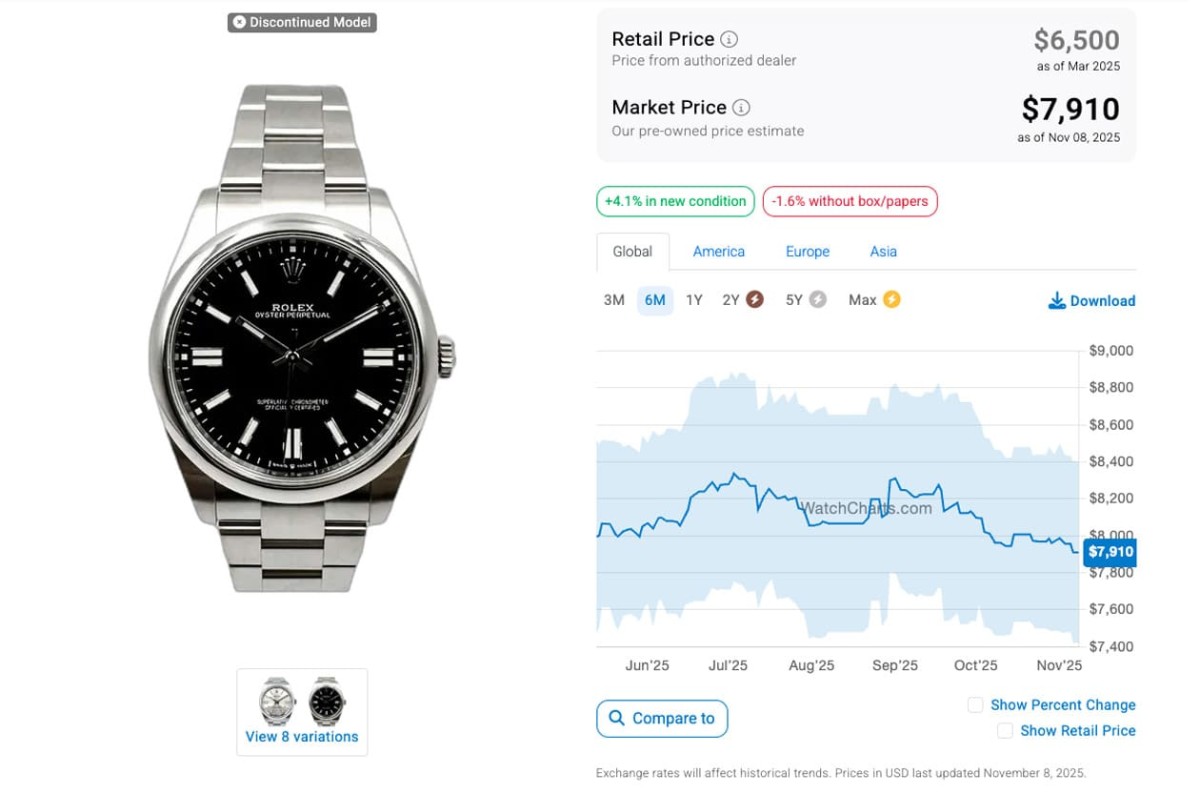Select the 1Y time range
The height and width of the screenshot is (794, 1200).
tap(694, 300)
